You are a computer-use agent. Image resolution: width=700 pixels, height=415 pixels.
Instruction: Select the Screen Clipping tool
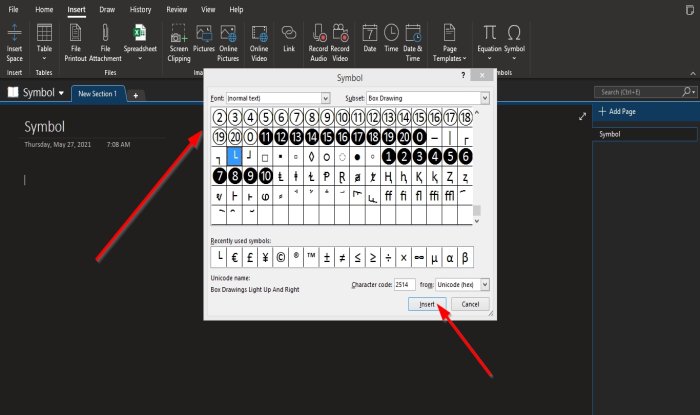[x=181, y=42]
